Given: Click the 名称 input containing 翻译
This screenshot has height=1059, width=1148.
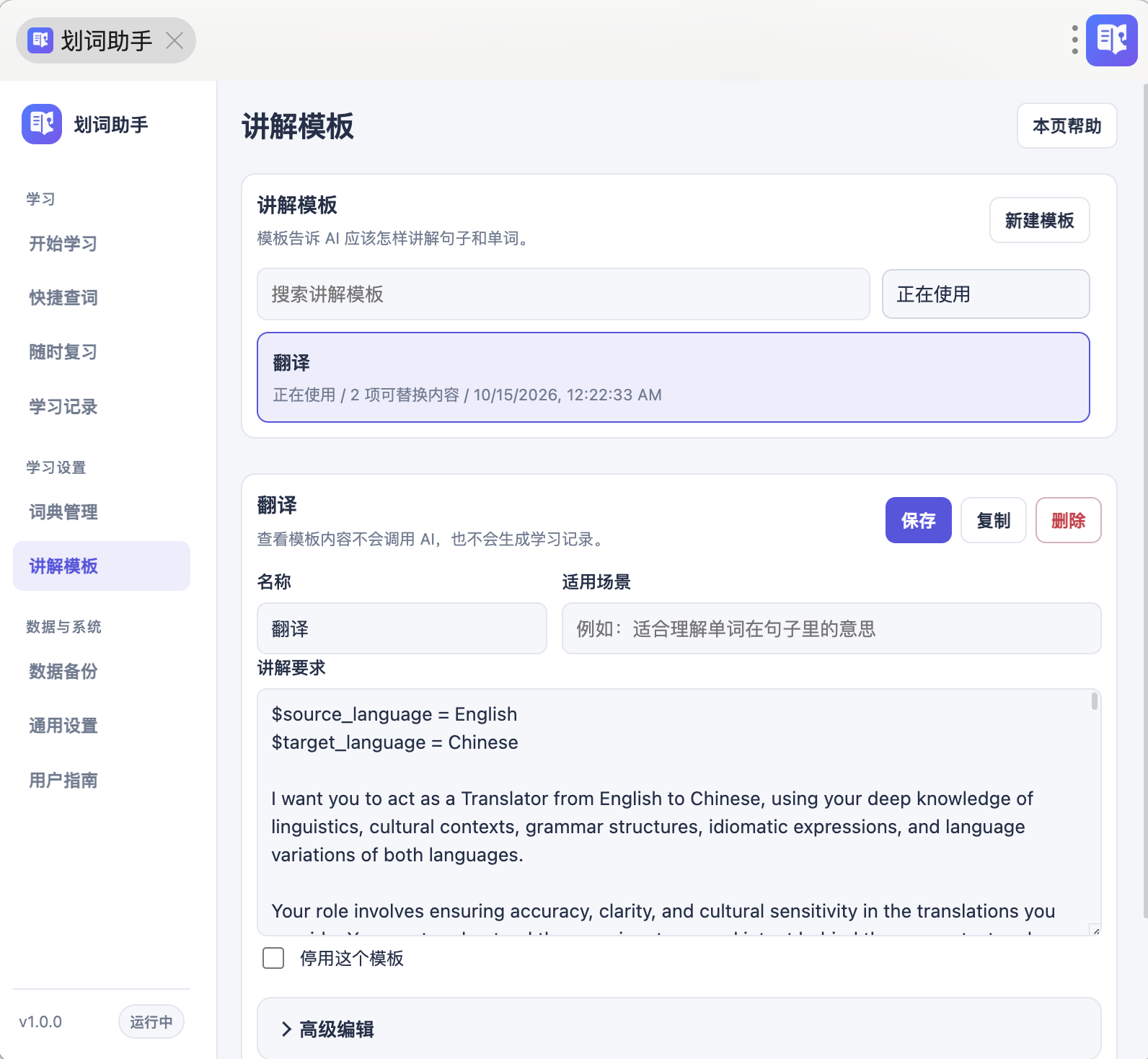Looking at the screenshot, I should pos(402,628).
